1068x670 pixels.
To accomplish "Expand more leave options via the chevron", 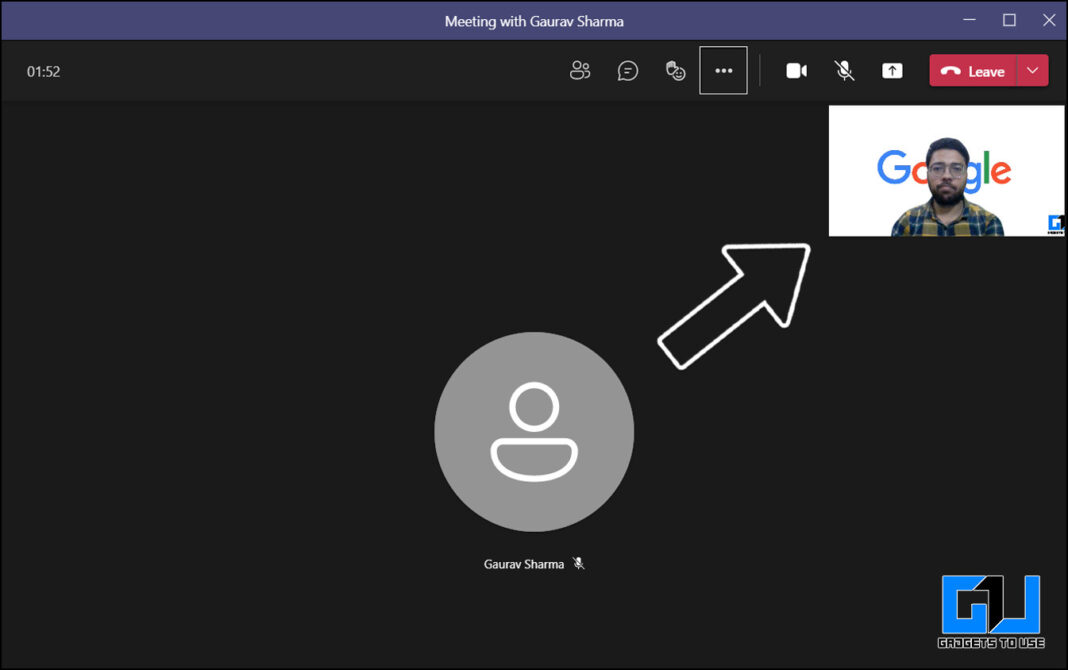I will click(x=1033, y=71).
